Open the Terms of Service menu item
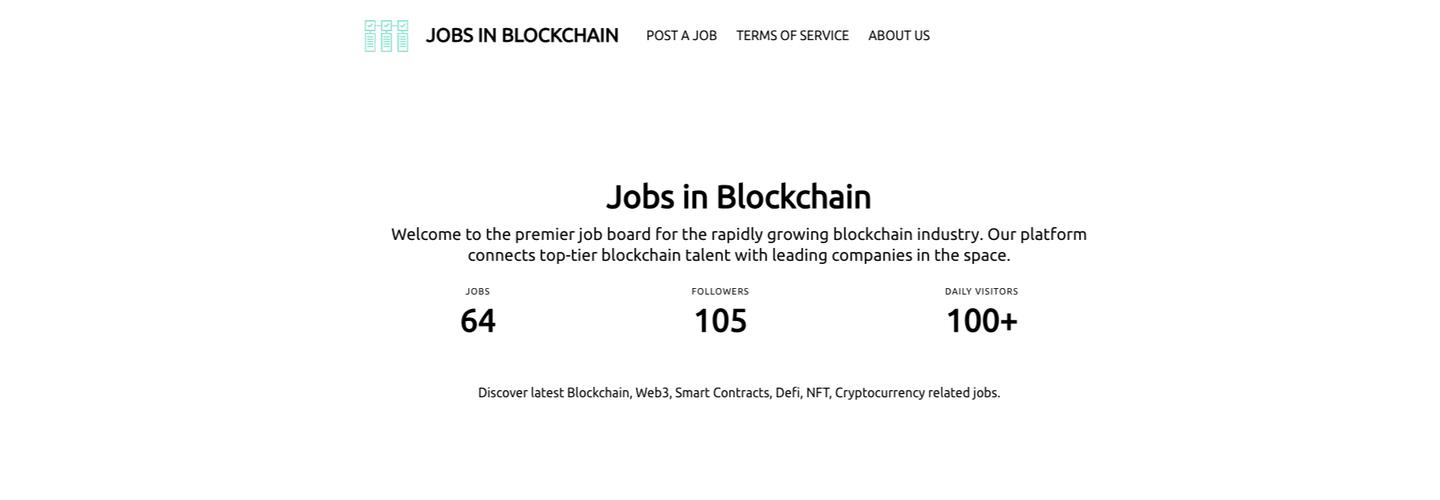This screenshot has height=500, width=1440. (x=792, y=36)
